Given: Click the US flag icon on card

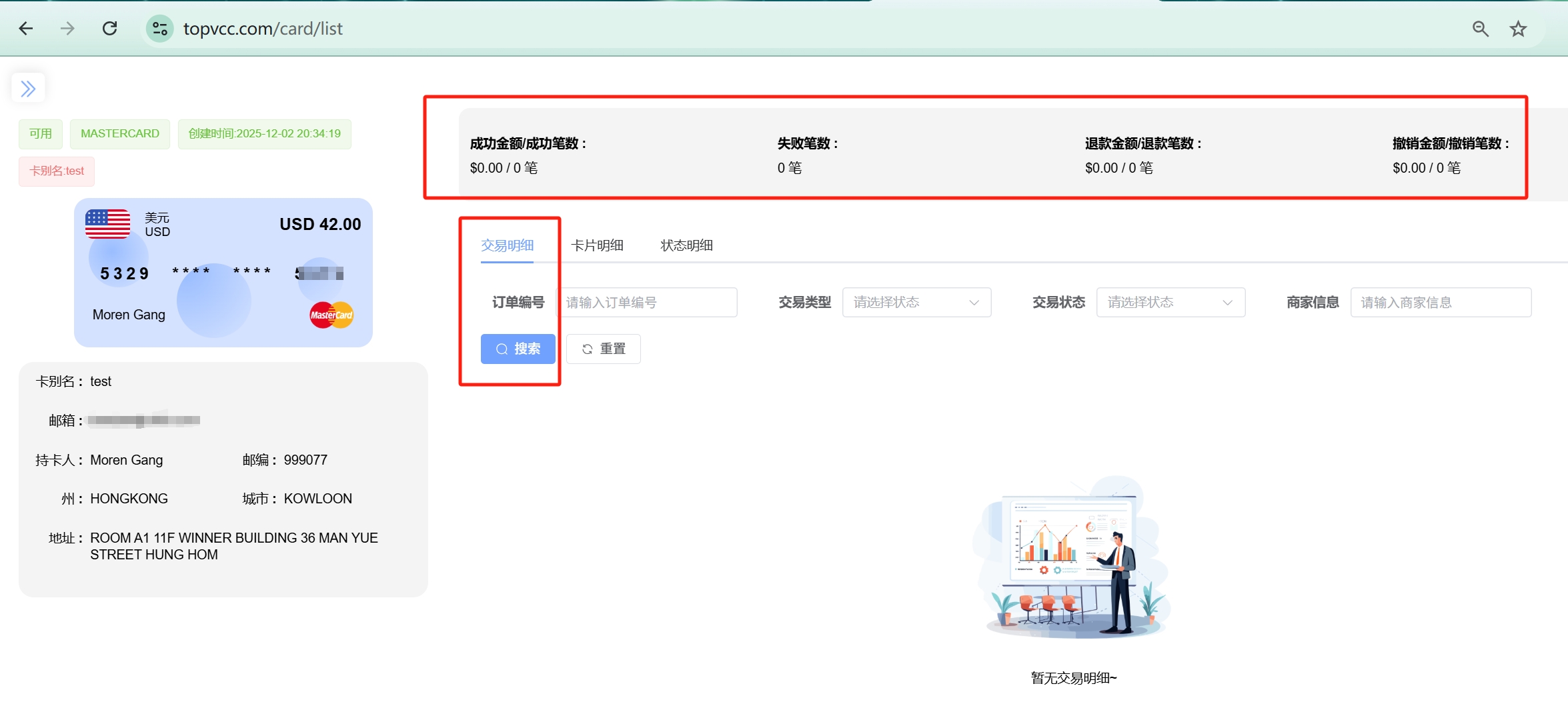Looking at the screenshot, I should coord(107,224).
